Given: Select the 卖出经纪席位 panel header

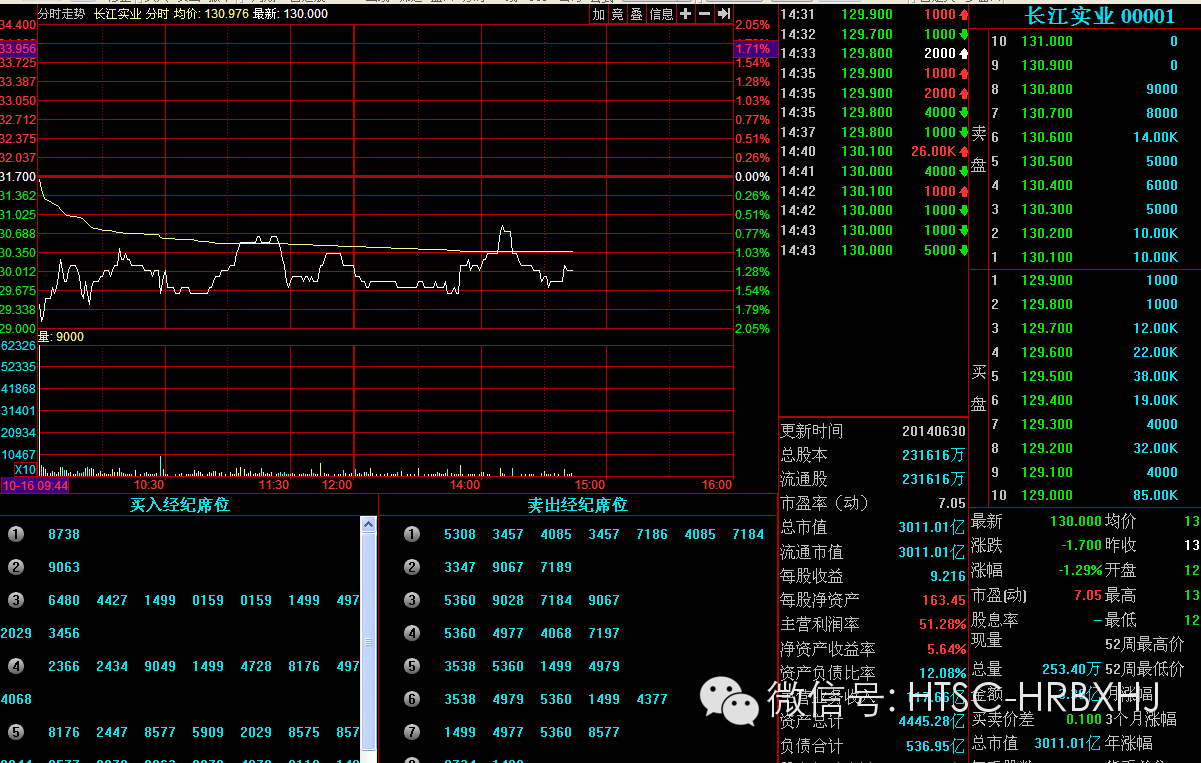Looking at the screenshot, I should point(578,505).
